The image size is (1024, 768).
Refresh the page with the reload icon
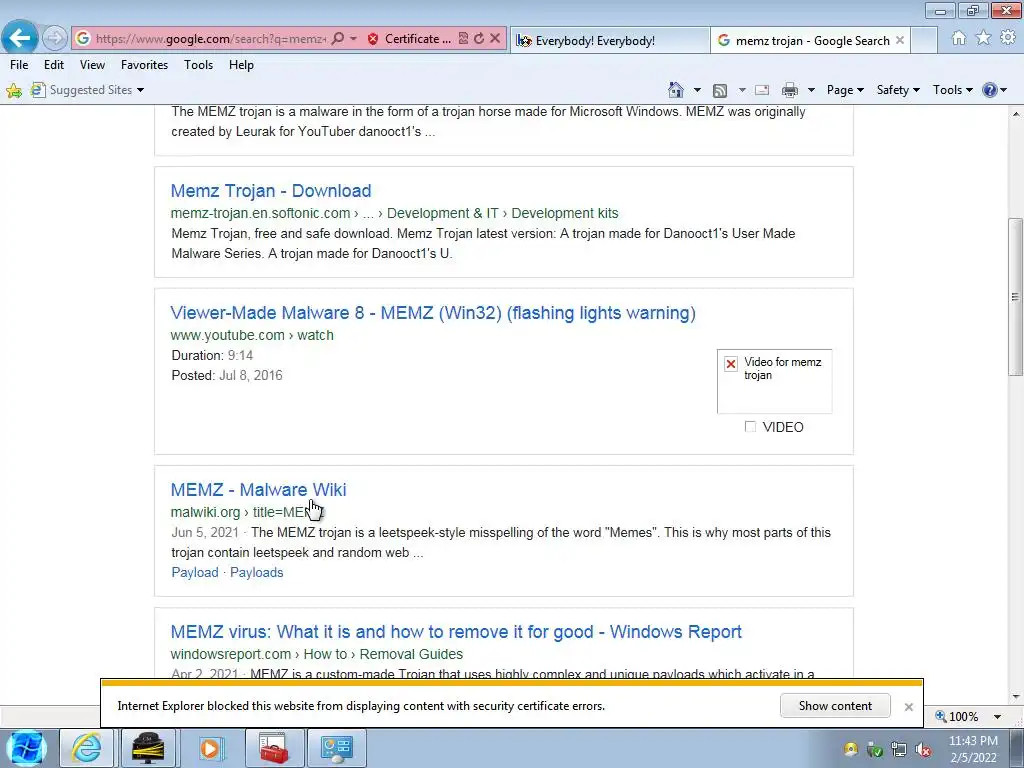tap(479, 39)
